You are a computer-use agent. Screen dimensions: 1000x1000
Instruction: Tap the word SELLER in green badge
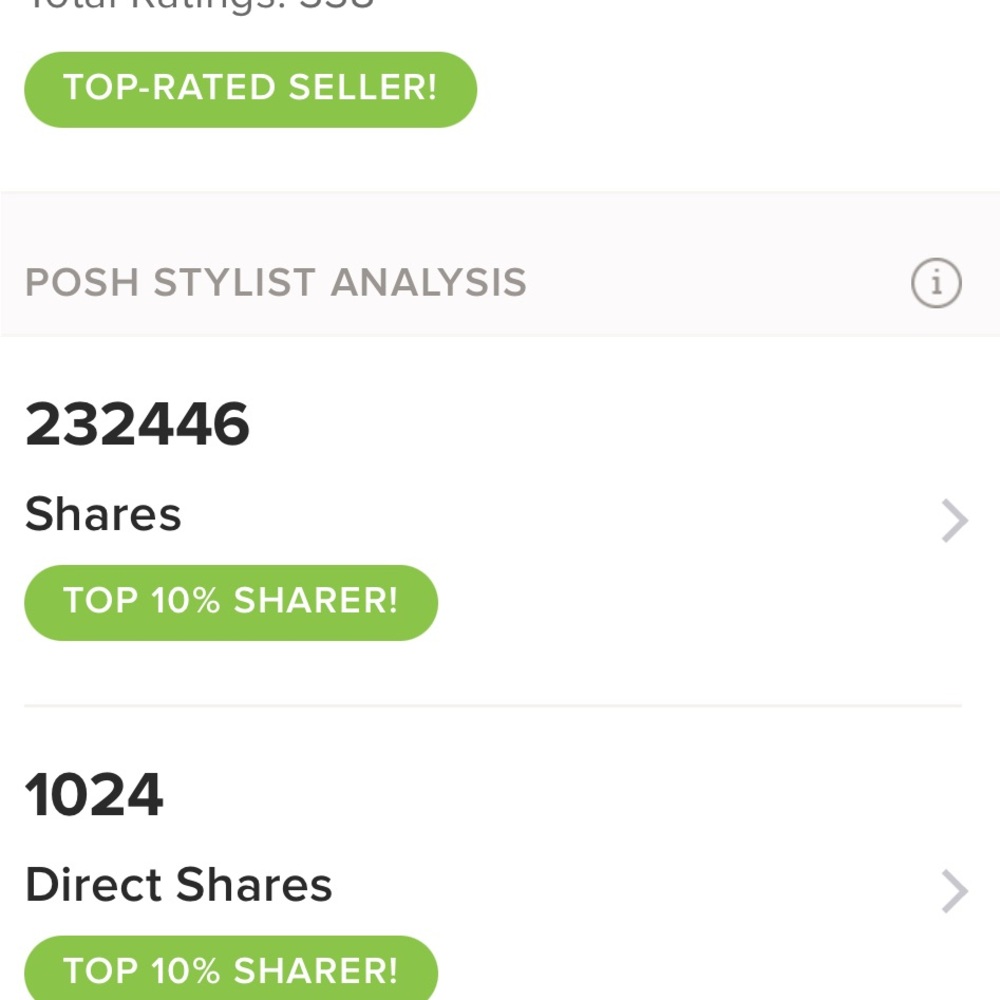pos(362,87)
